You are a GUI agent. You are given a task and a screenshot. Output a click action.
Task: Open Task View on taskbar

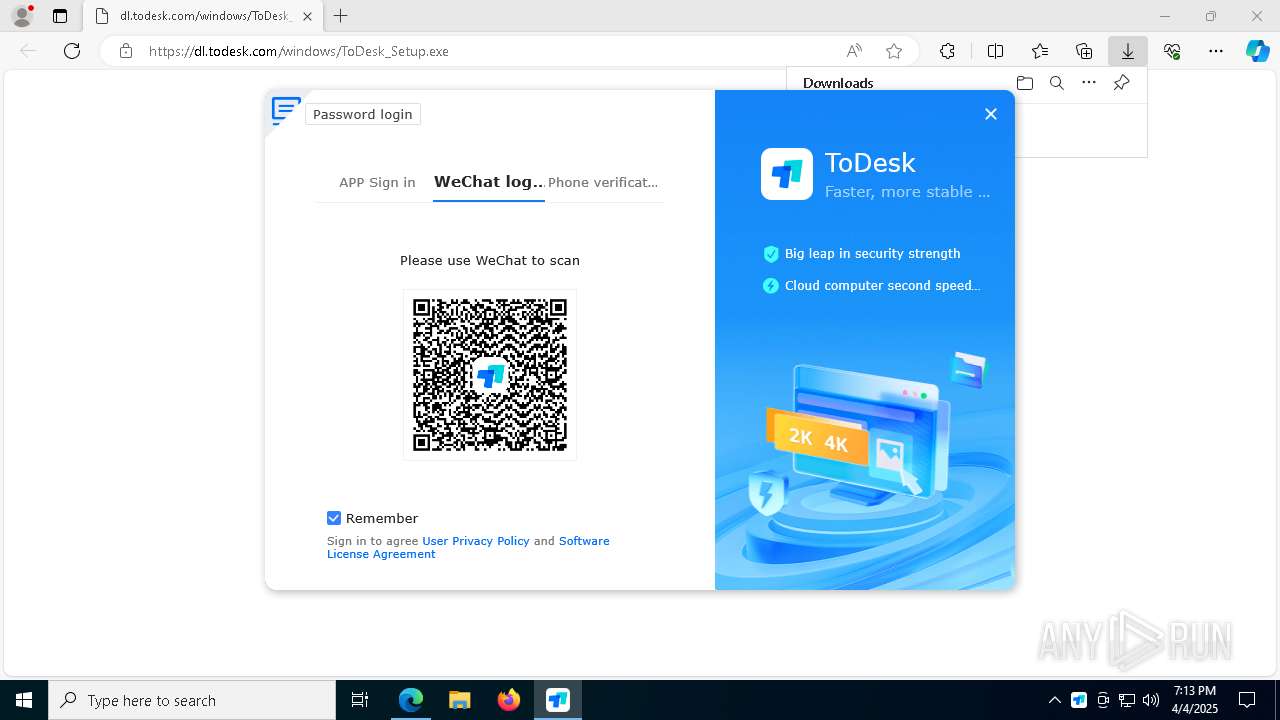pyautogui.click(x=360, y=700)
